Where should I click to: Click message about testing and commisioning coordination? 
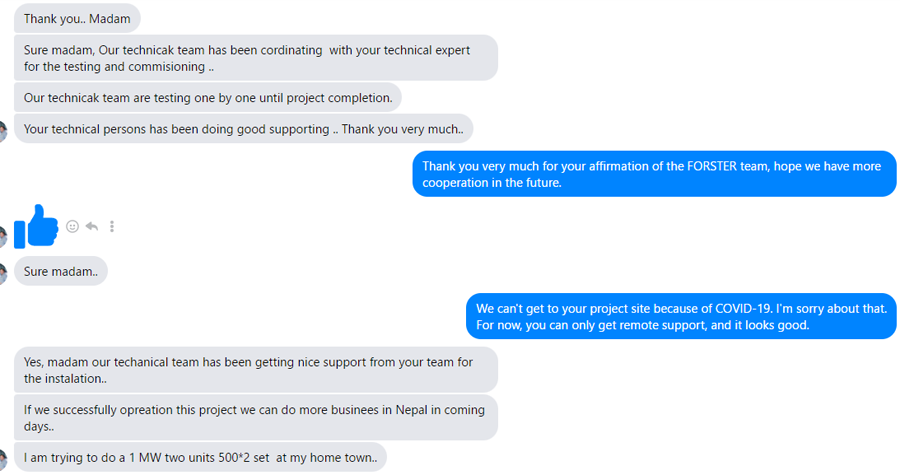[255, 59]
